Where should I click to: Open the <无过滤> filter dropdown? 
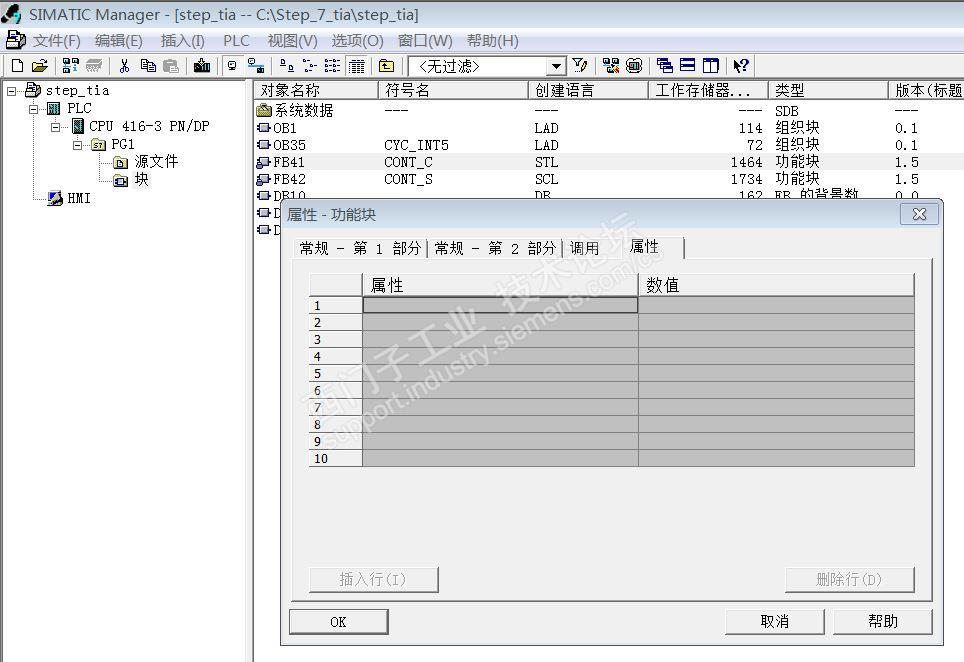tap(556, 66)
